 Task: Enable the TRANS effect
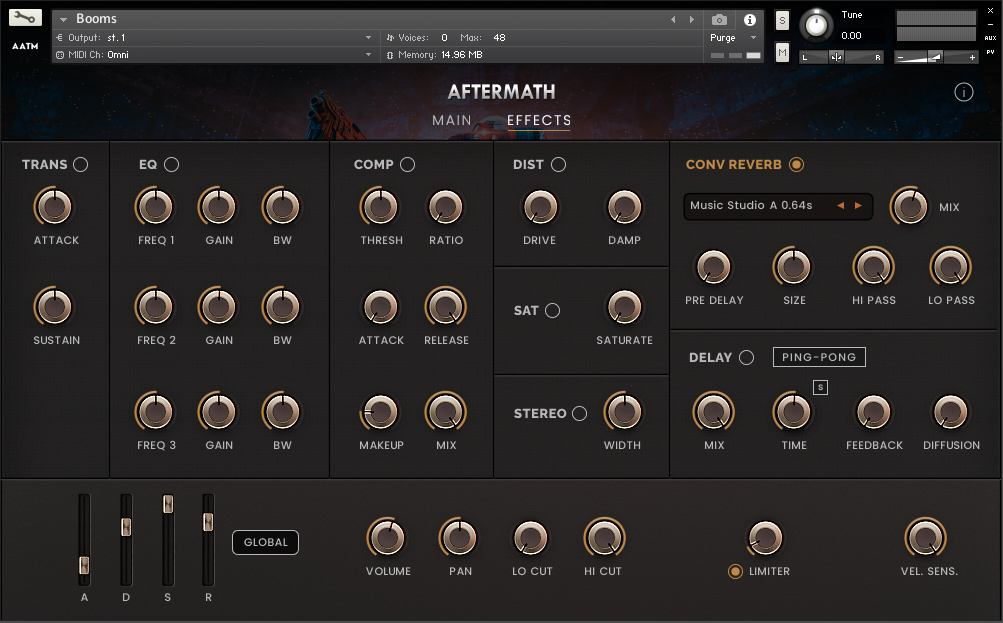tap(80, 165)
